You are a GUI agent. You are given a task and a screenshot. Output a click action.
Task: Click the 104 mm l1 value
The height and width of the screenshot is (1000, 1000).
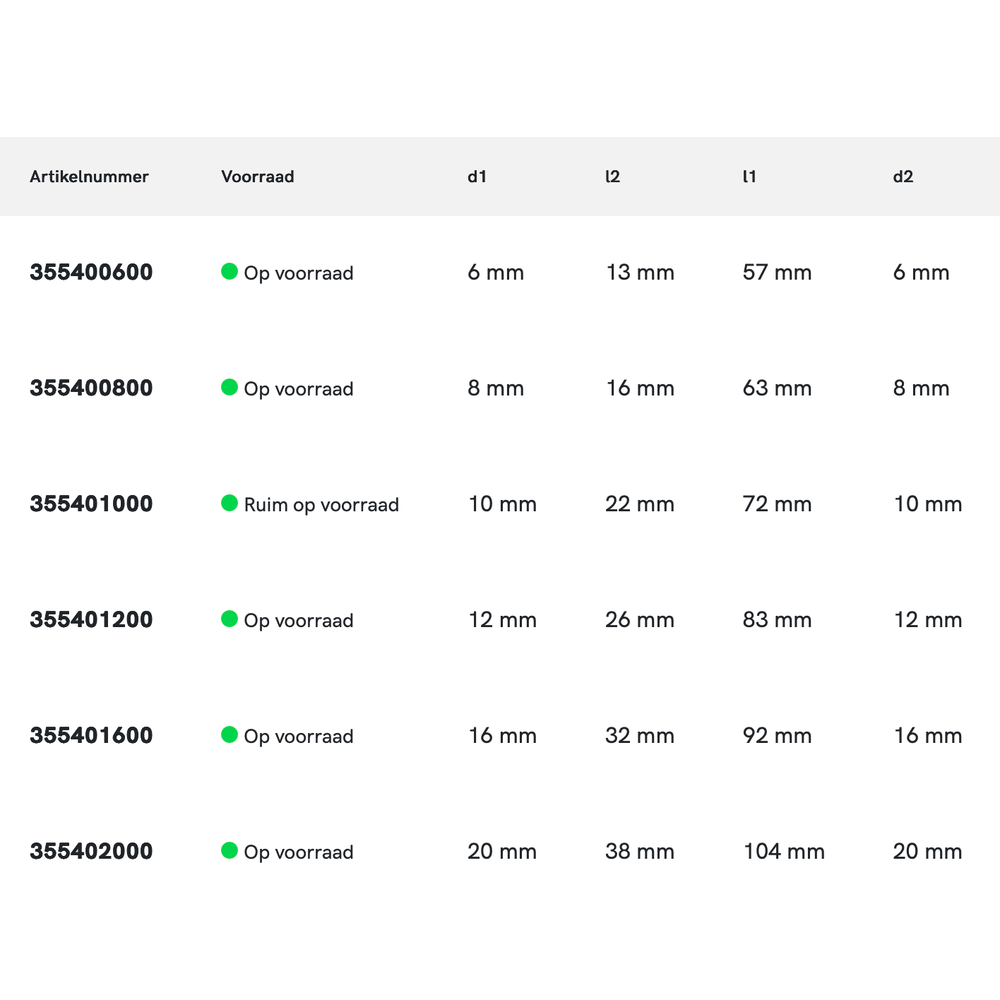click(784, 852)
